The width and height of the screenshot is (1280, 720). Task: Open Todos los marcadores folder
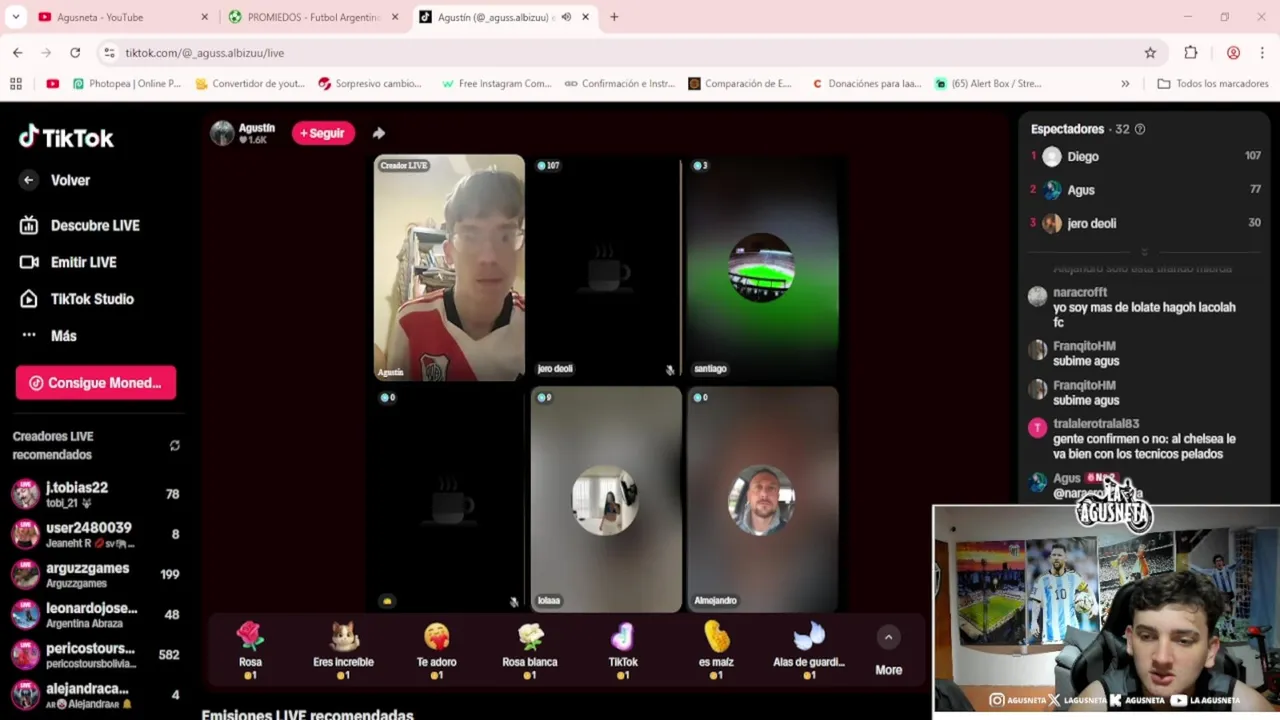click(x=1212, y=84)
